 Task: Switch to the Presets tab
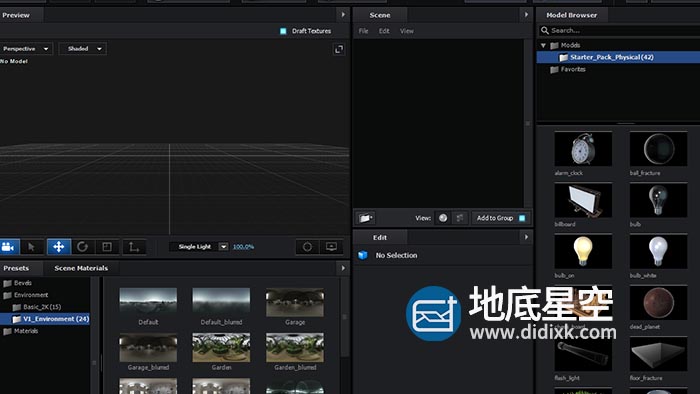click(x=16, y=268)
